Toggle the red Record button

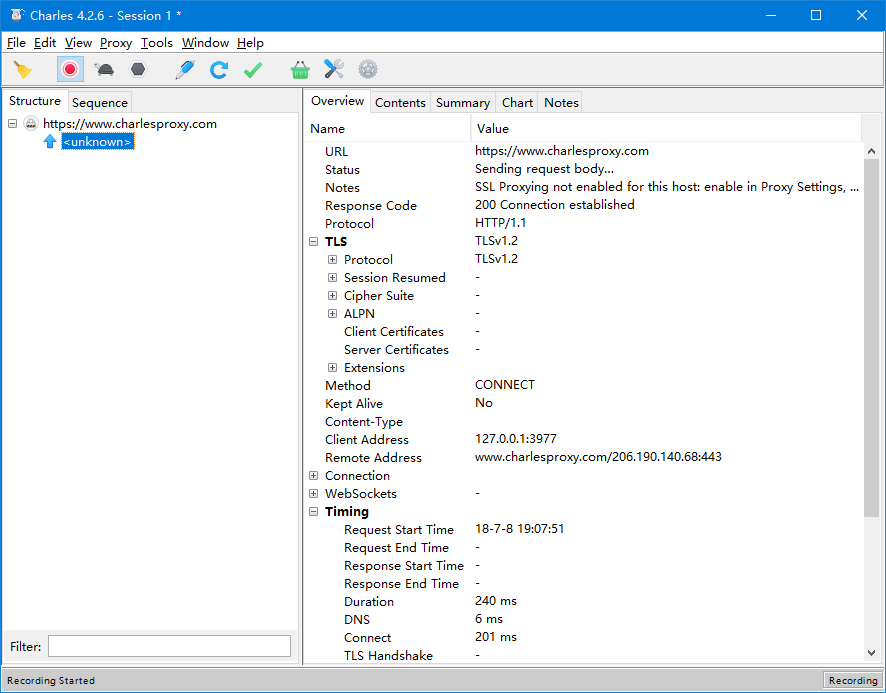(70, 70)
